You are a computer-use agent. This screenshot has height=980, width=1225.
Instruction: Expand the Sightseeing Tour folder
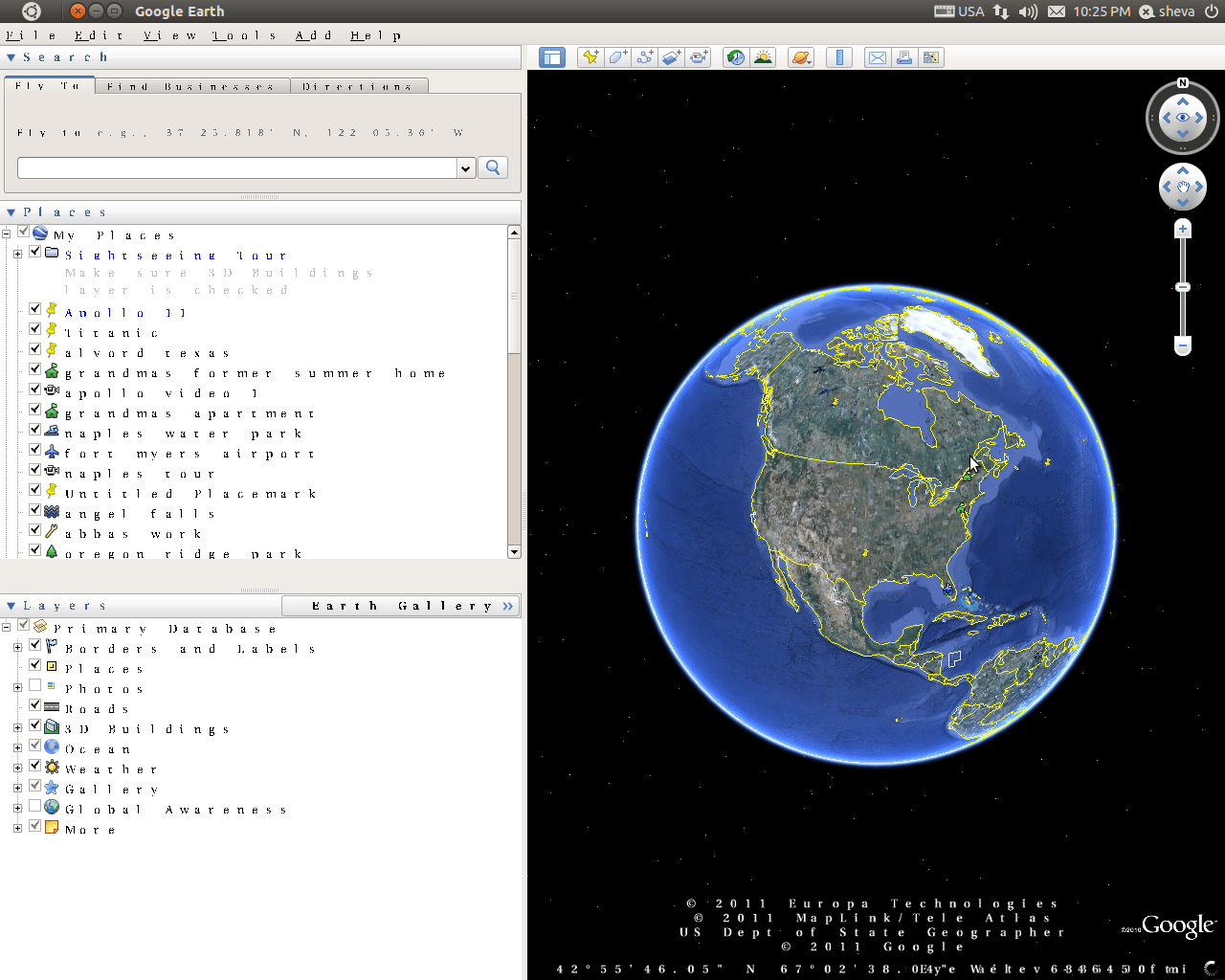coord(17,254)
